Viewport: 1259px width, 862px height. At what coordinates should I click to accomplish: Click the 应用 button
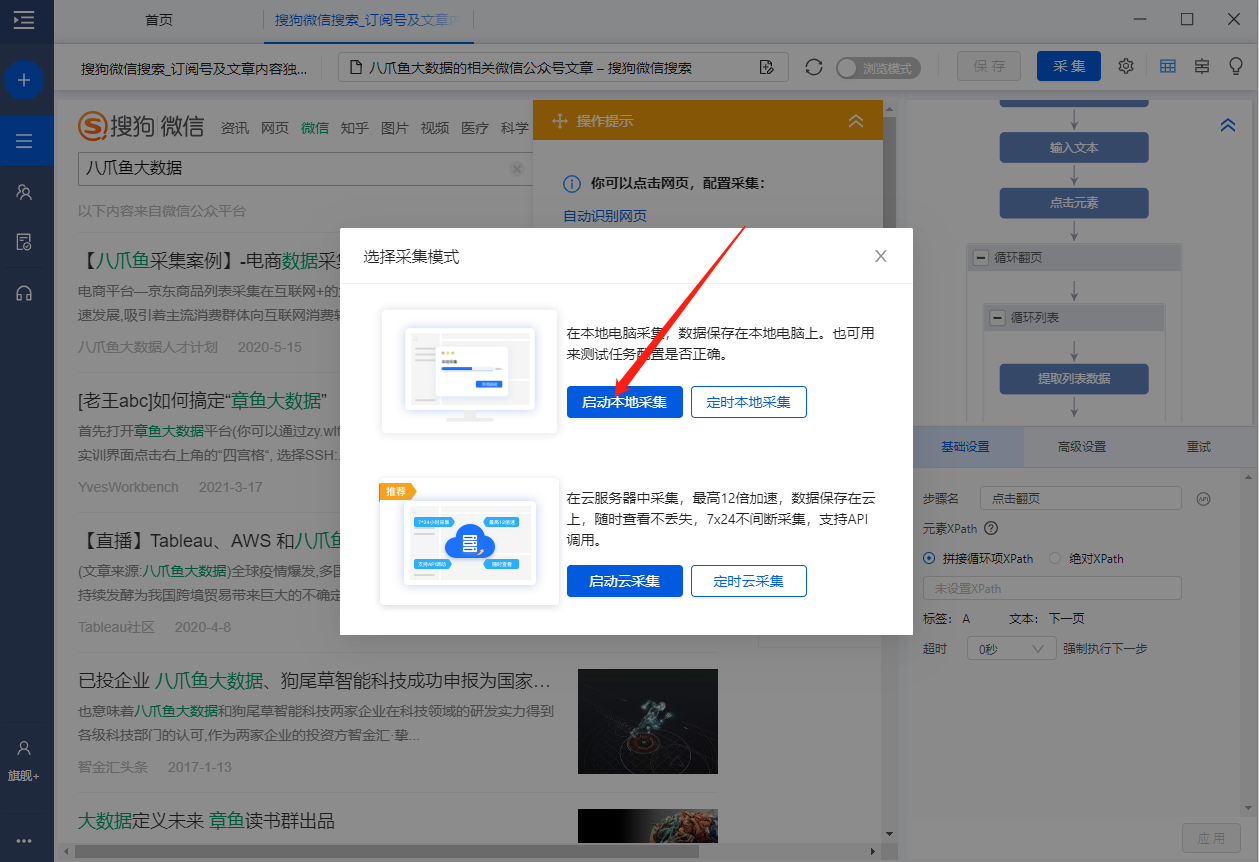pos(1212,838)
